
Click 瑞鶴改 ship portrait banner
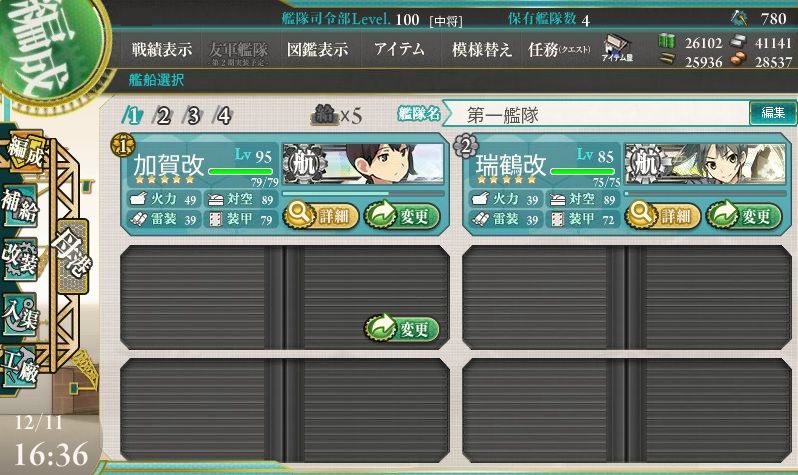(x=705, y=163)
